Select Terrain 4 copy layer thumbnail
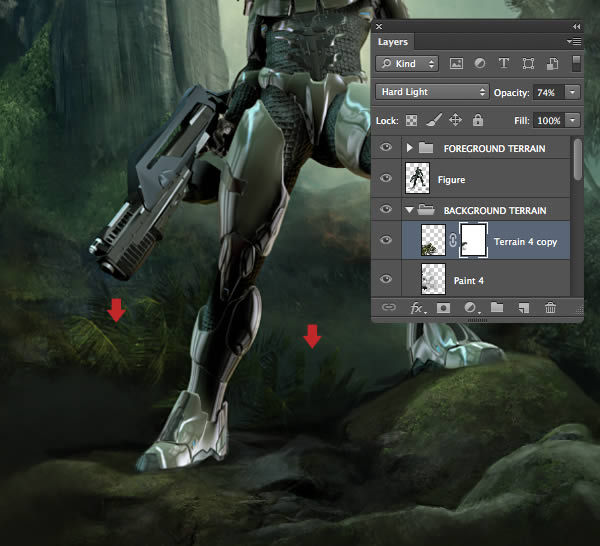 pos(433,240)
